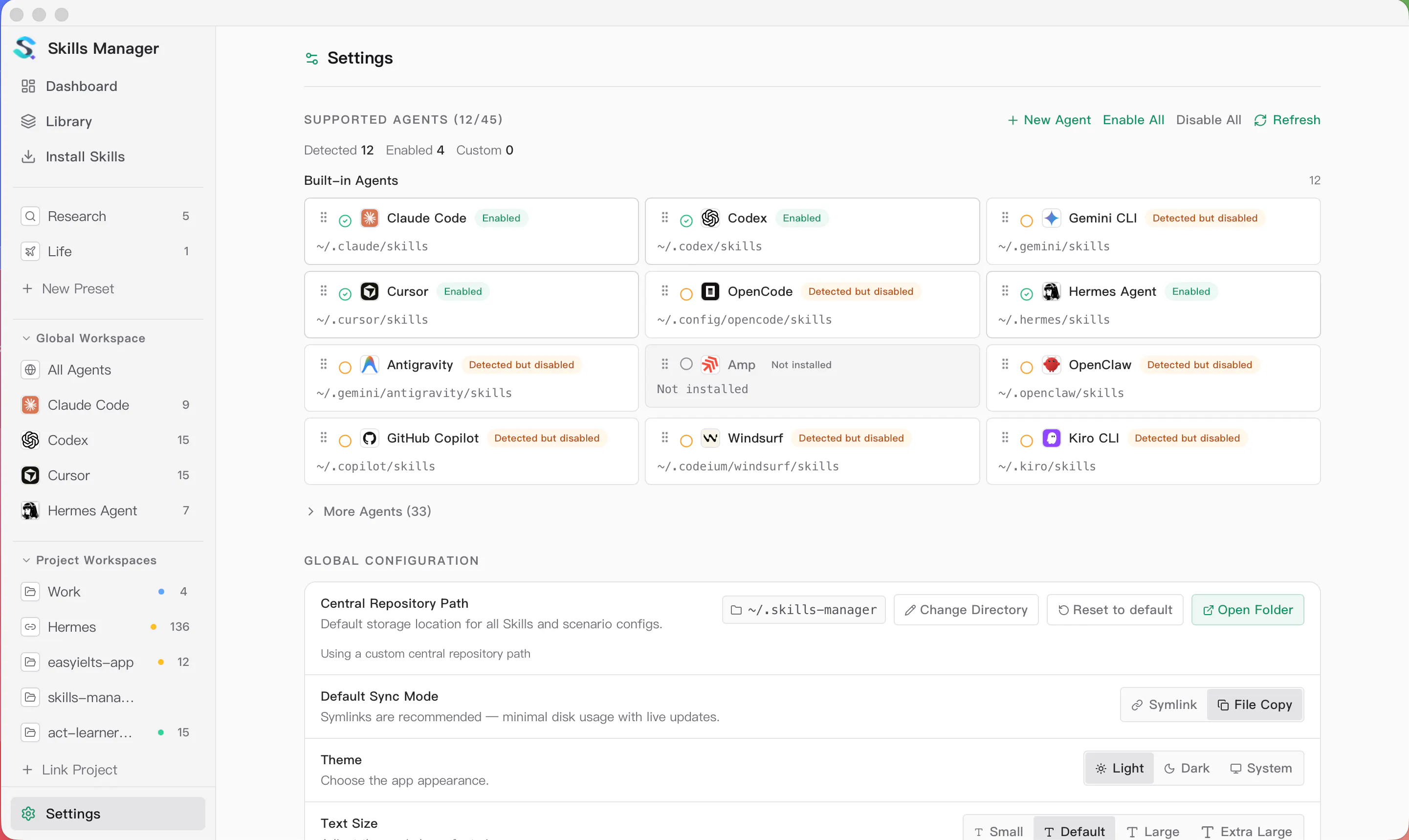Screen dimensions: 1409x840
Task: Click the OpenClaw agent logo
Action: pos(1052,365)
